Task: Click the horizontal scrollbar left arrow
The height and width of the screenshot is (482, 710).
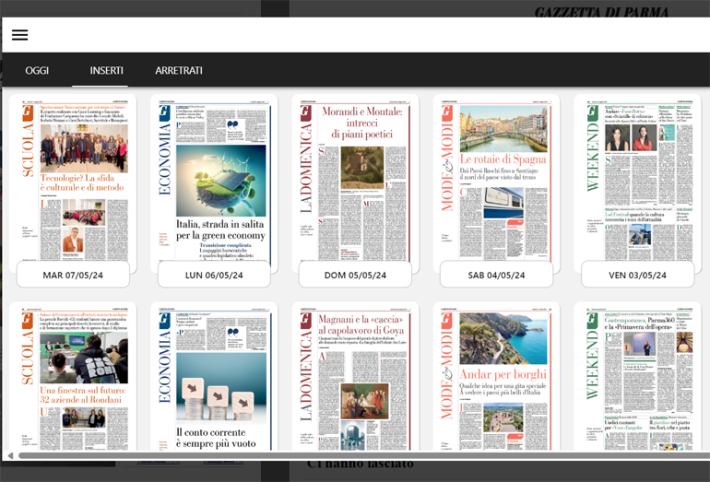Action: (x=10, y=456)
